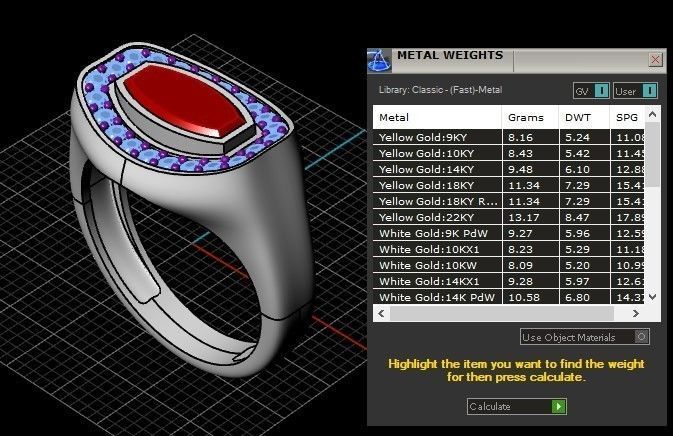Viewport: 673px width, 436px height.
Task: Select the White Gold:14KX1 row
Action: pyautogui.click(x=509, y=282)
